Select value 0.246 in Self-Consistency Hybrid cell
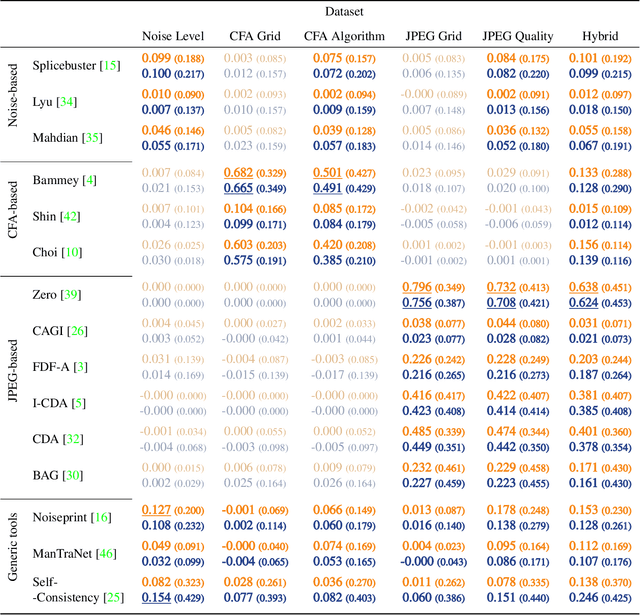640x615 pixels. (584, 597)
